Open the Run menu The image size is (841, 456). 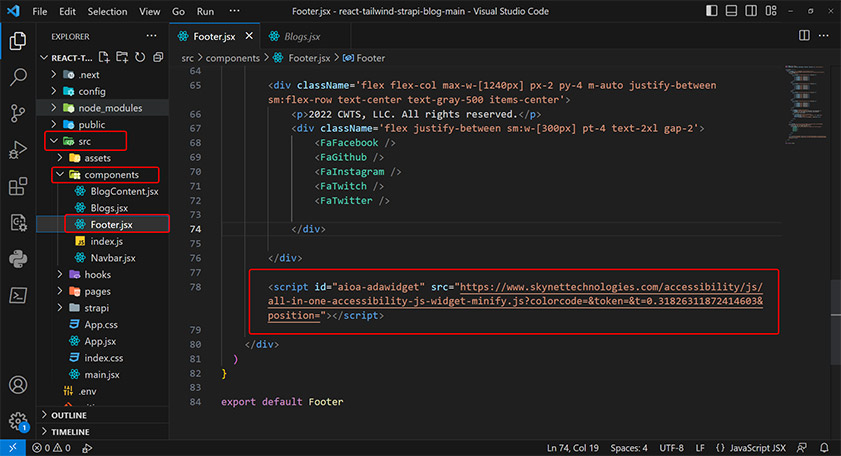tap(205, 11)
